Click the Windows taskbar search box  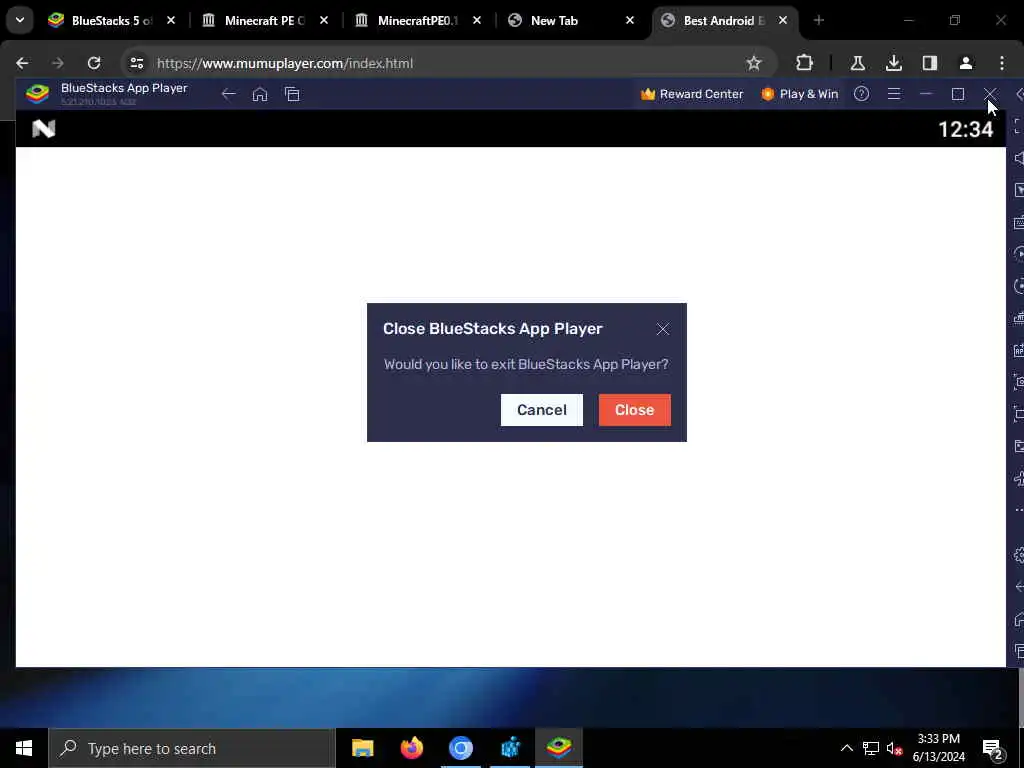coord(191,748)
